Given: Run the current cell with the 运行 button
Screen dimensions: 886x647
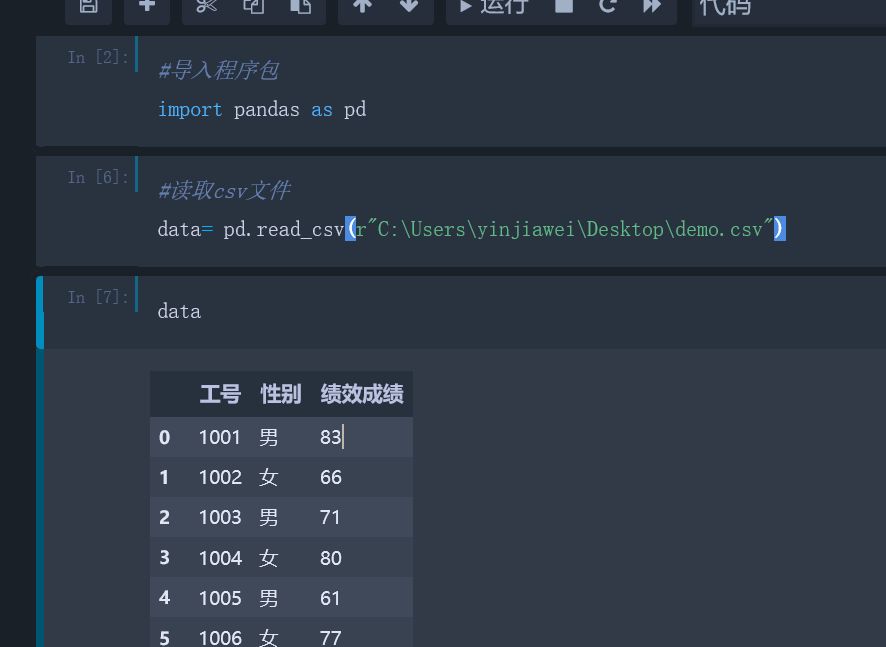Looking at the screenshot, I should 488,8.
